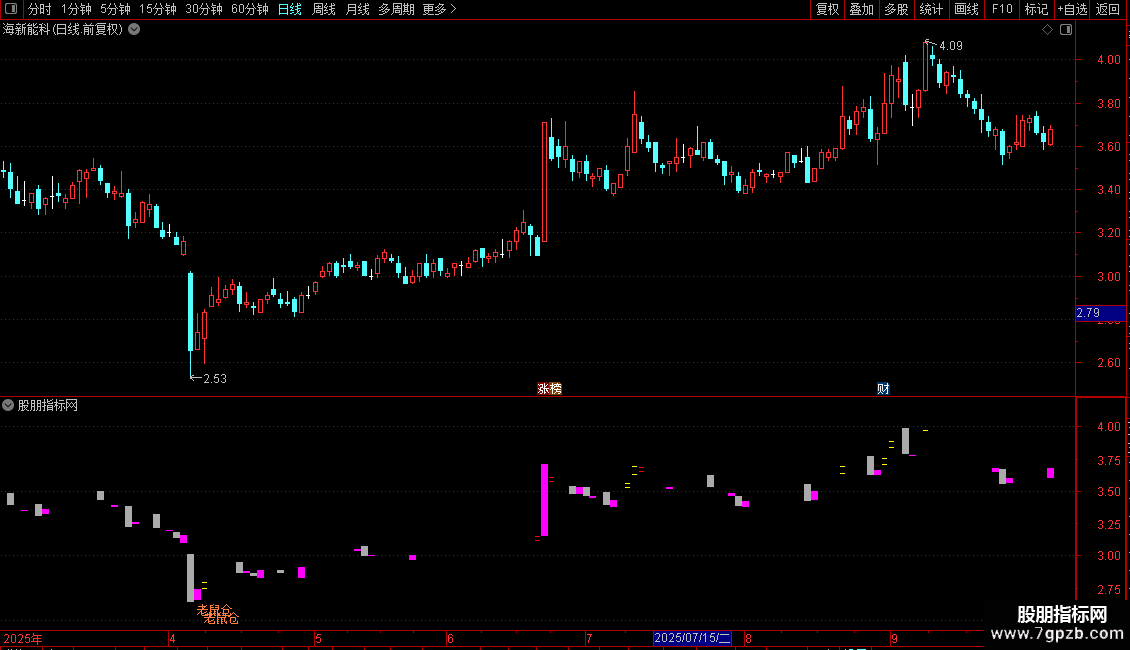Open F10 company info
1130x650 pixels.
[1002, 9]
